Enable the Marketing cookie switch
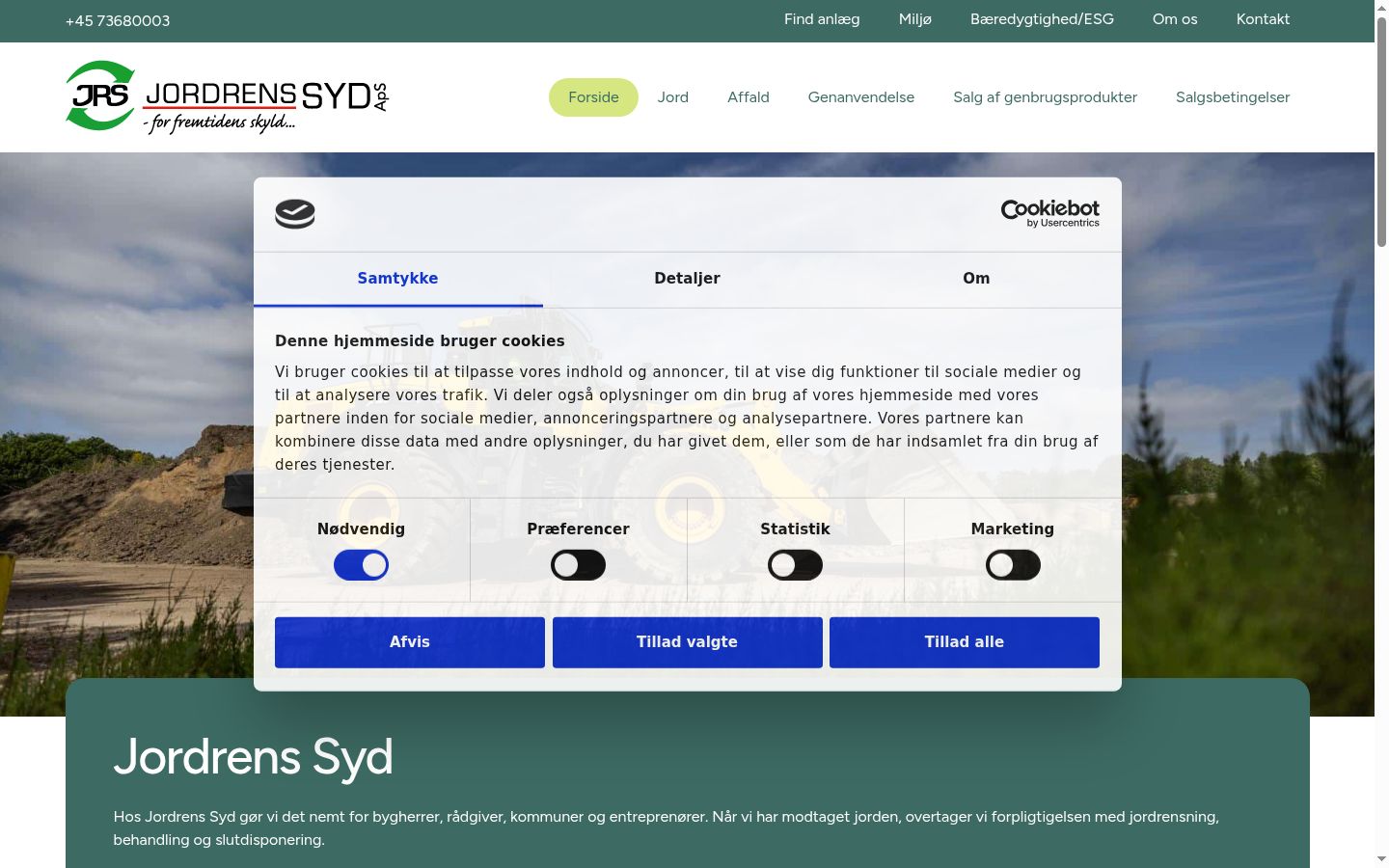 tap(1013, 565)
